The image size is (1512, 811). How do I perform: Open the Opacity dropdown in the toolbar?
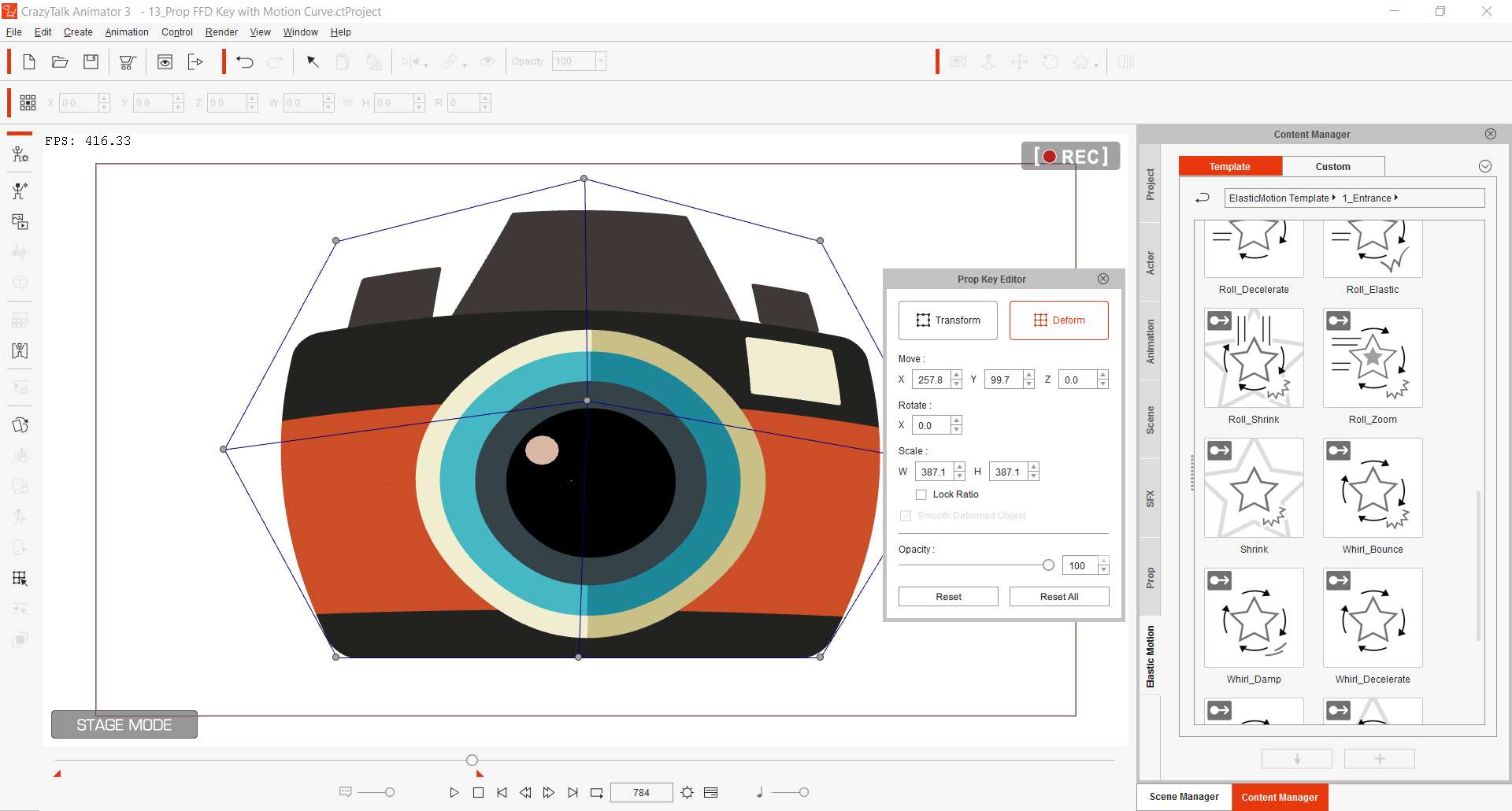[x=600, y=61]
